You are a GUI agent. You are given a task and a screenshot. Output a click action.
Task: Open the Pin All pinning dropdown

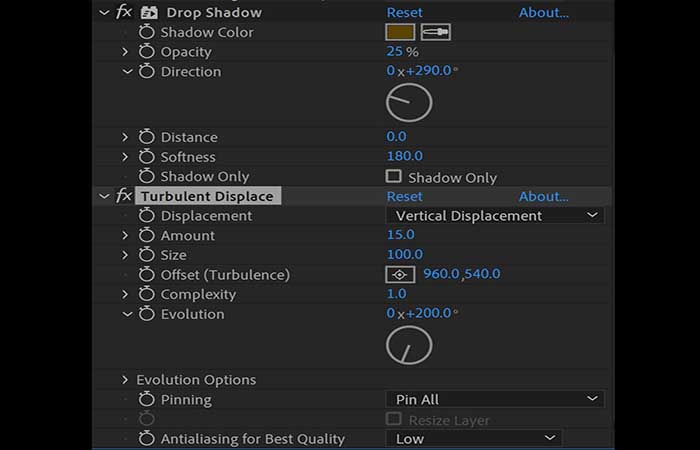[495, 399]
